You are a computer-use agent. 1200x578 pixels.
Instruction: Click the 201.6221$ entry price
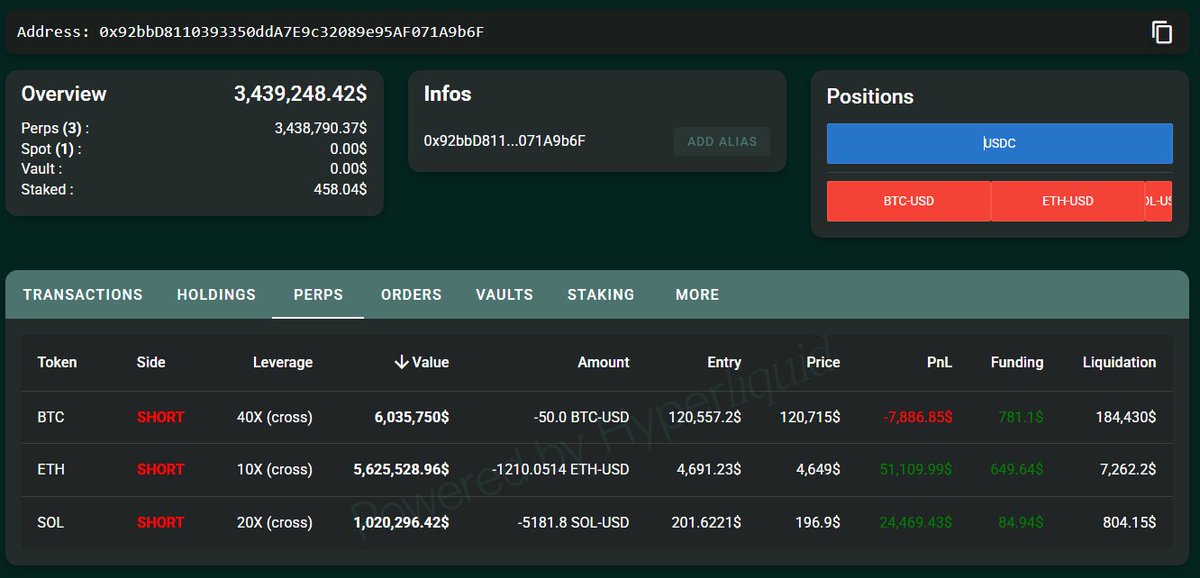click(x=706, y=522)
